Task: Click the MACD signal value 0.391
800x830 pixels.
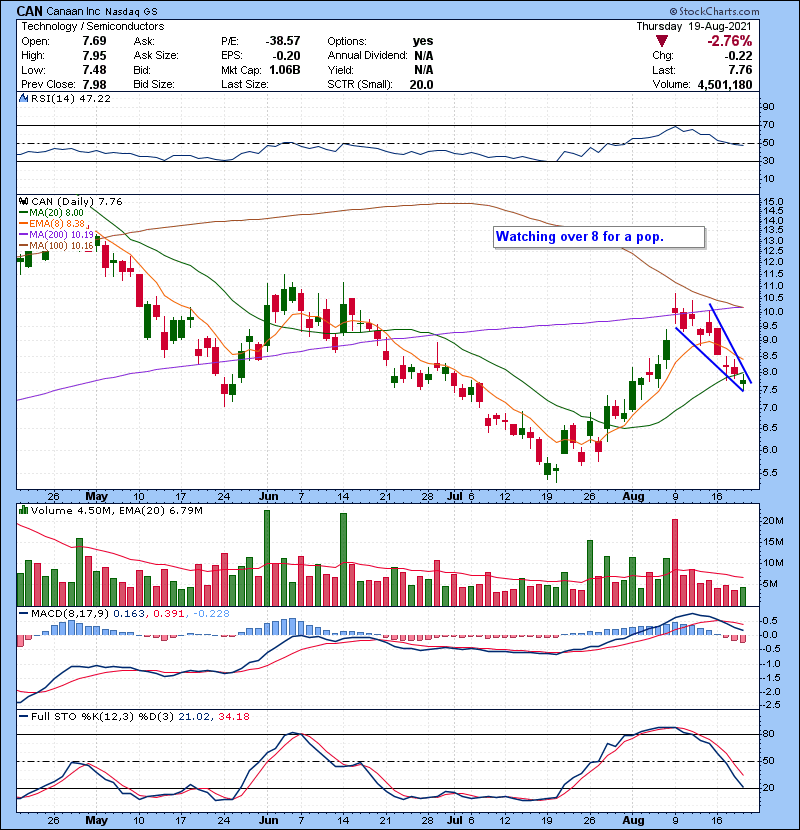Action: pyautogui.click(x=169, y=614)
